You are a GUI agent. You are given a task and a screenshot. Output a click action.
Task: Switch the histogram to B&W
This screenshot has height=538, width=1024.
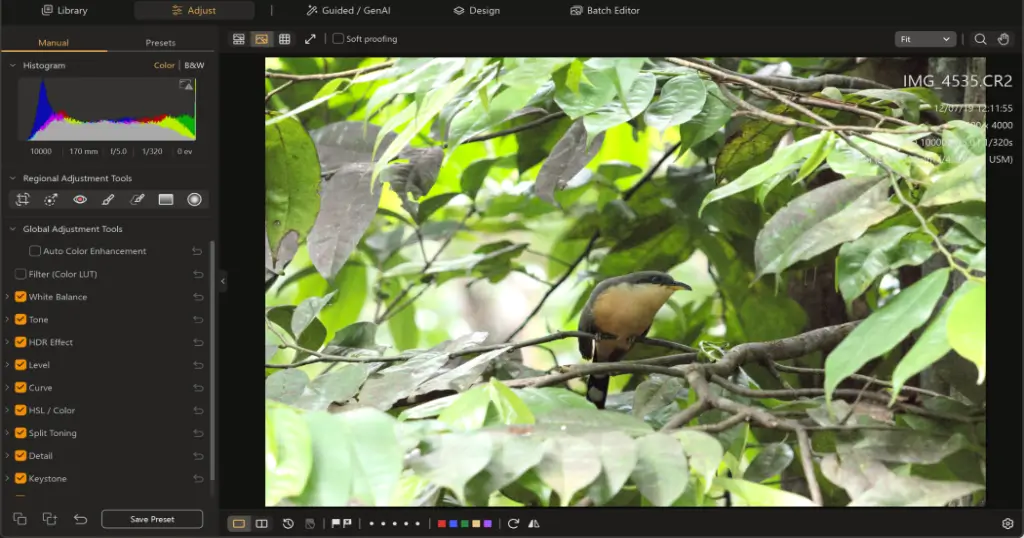194,65
